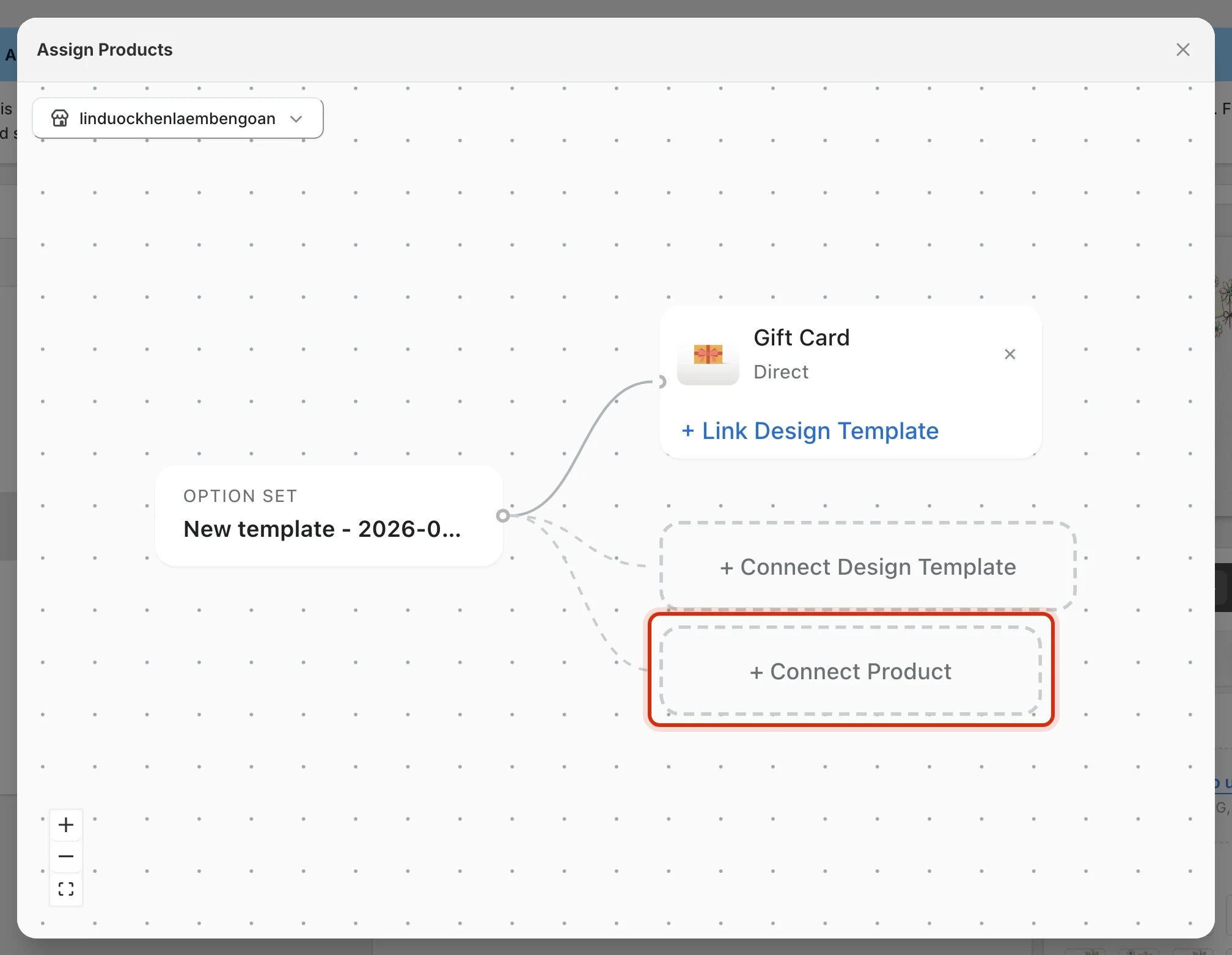Remove the Gift Card product connection
The image size is (1232, 955).
pos(1010,354)
